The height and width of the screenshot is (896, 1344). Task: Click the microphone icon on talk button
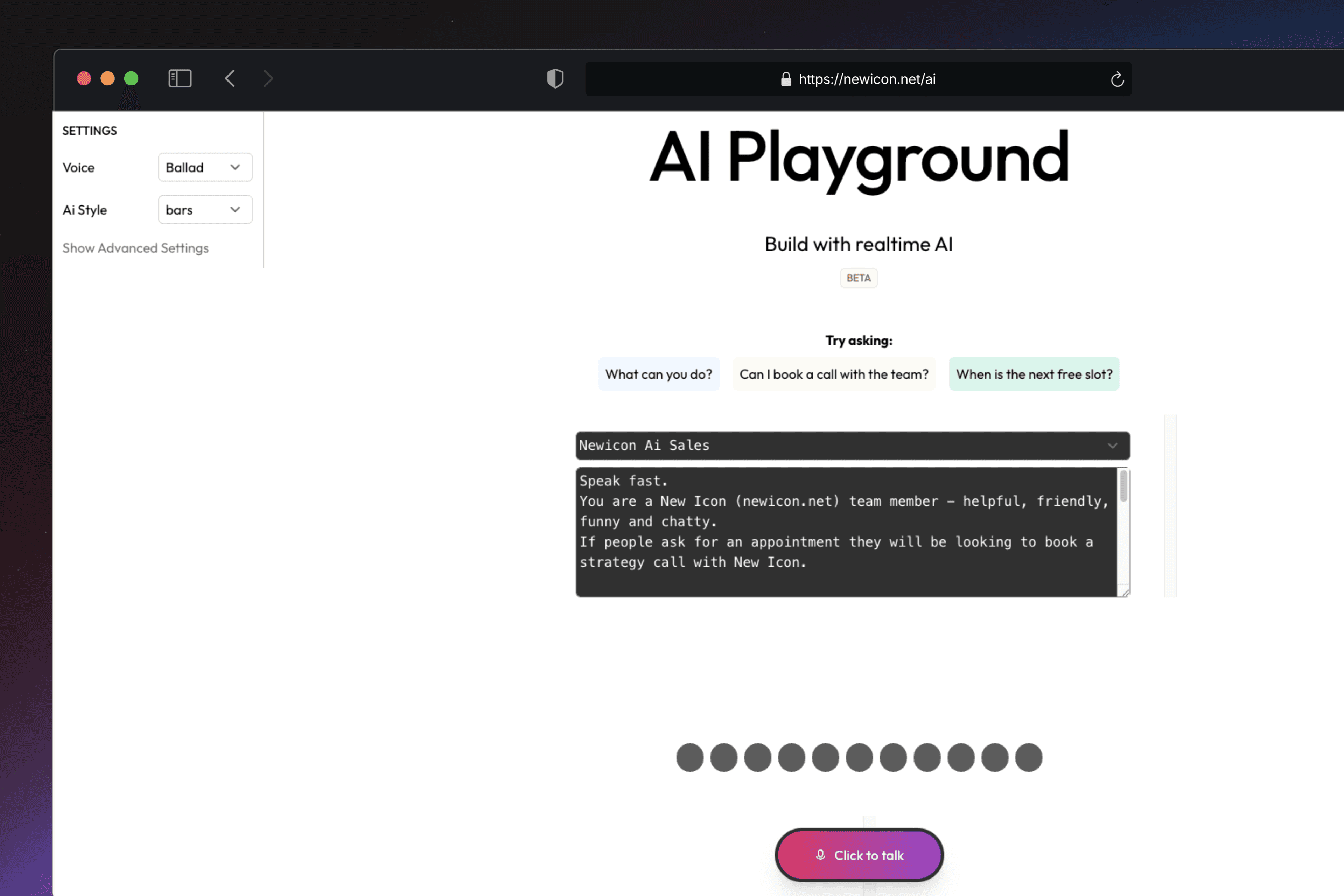point(820,855)
